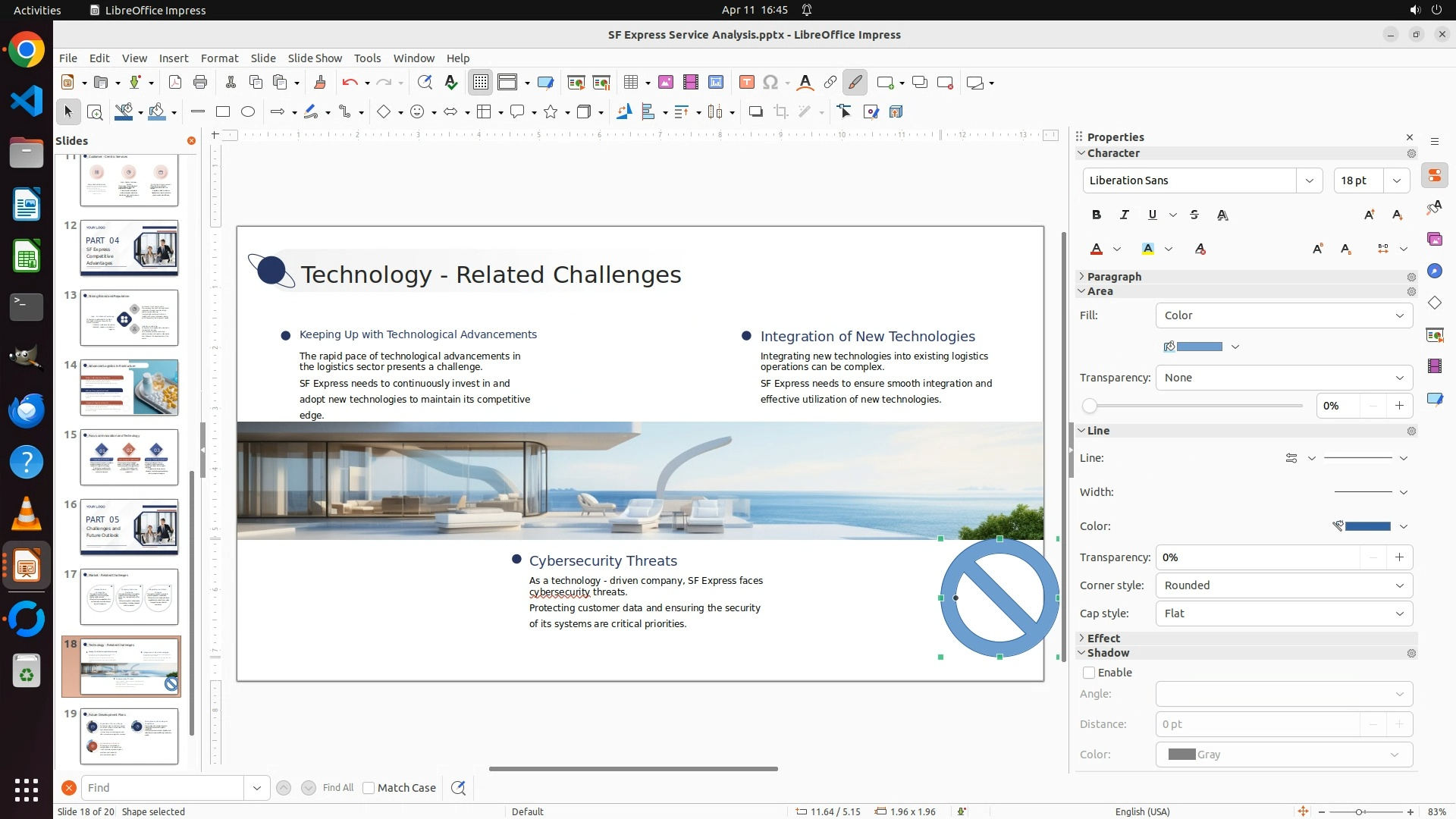Open the Format menu
This screenshot has width=1456, height=819.
219,58
